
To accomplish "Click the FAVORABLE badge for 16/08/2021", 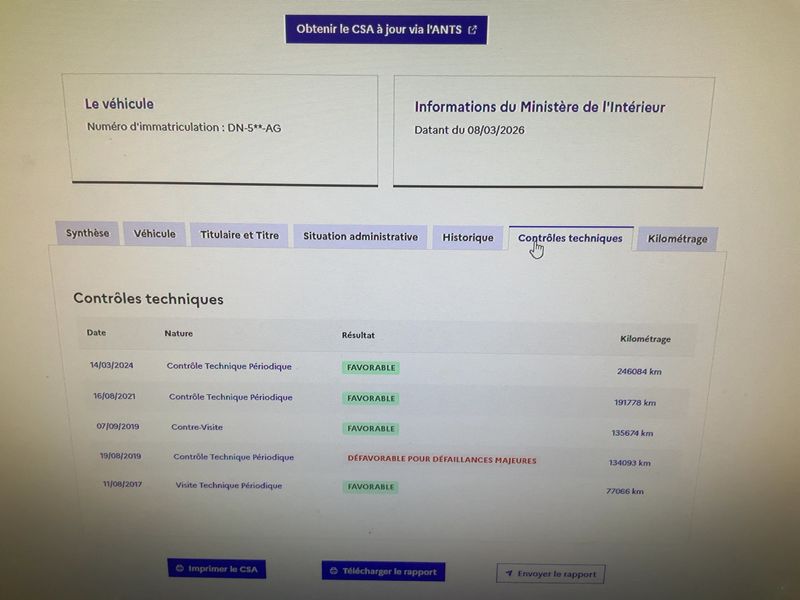I will pyautogui.click(x=371, y=398).
